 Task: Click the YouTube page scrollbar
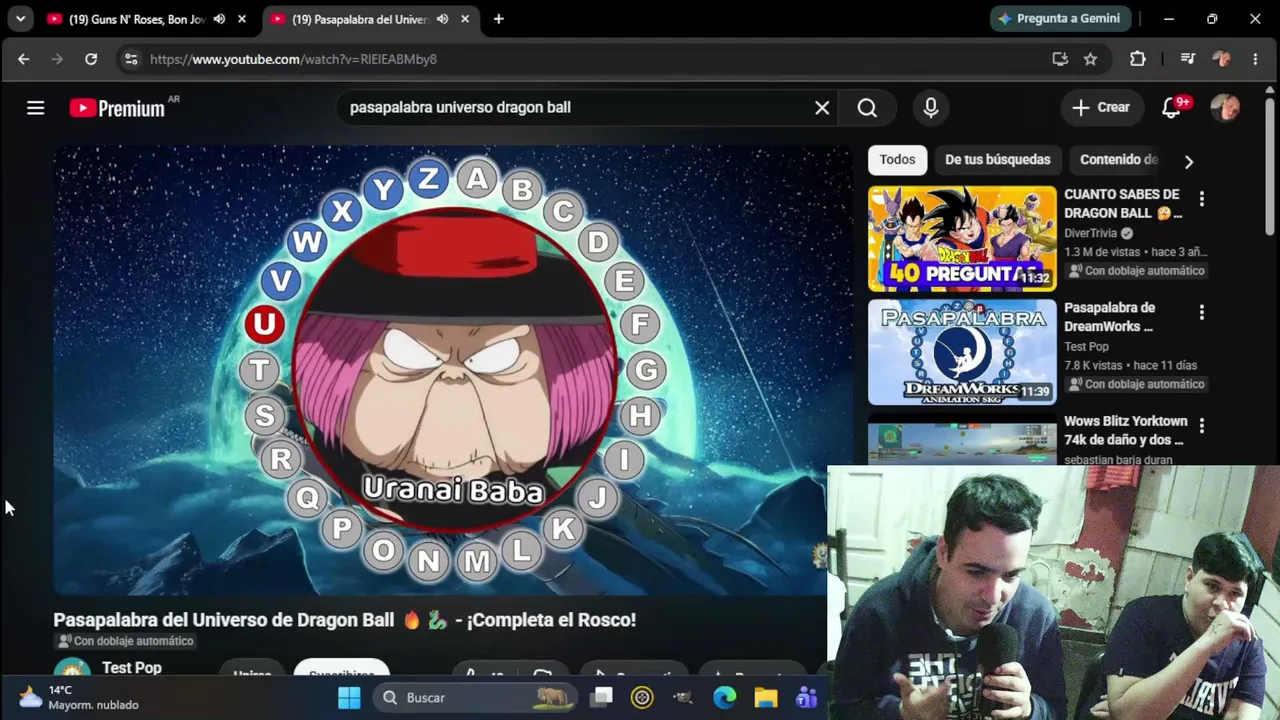1271,165
